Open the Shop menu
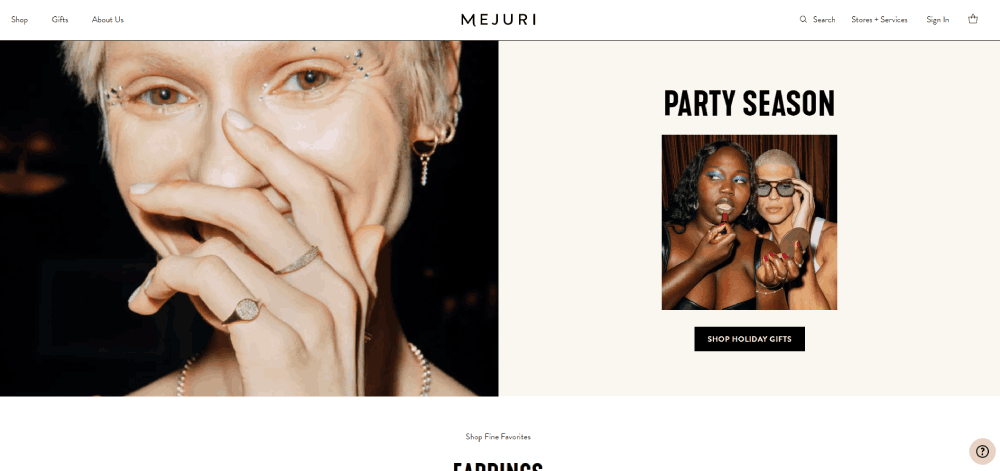Screen dimensions: 1000x471 tap(20, 20)
